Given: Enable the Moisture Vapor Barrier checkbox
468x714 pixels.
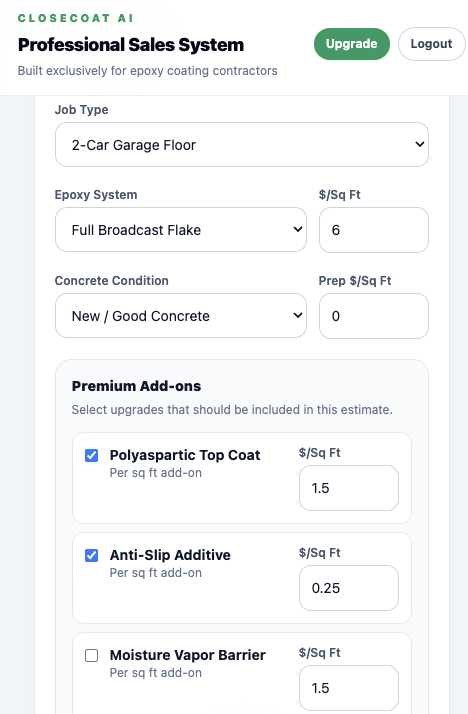Looking at the screenshot, I should (x=92, y=655).
